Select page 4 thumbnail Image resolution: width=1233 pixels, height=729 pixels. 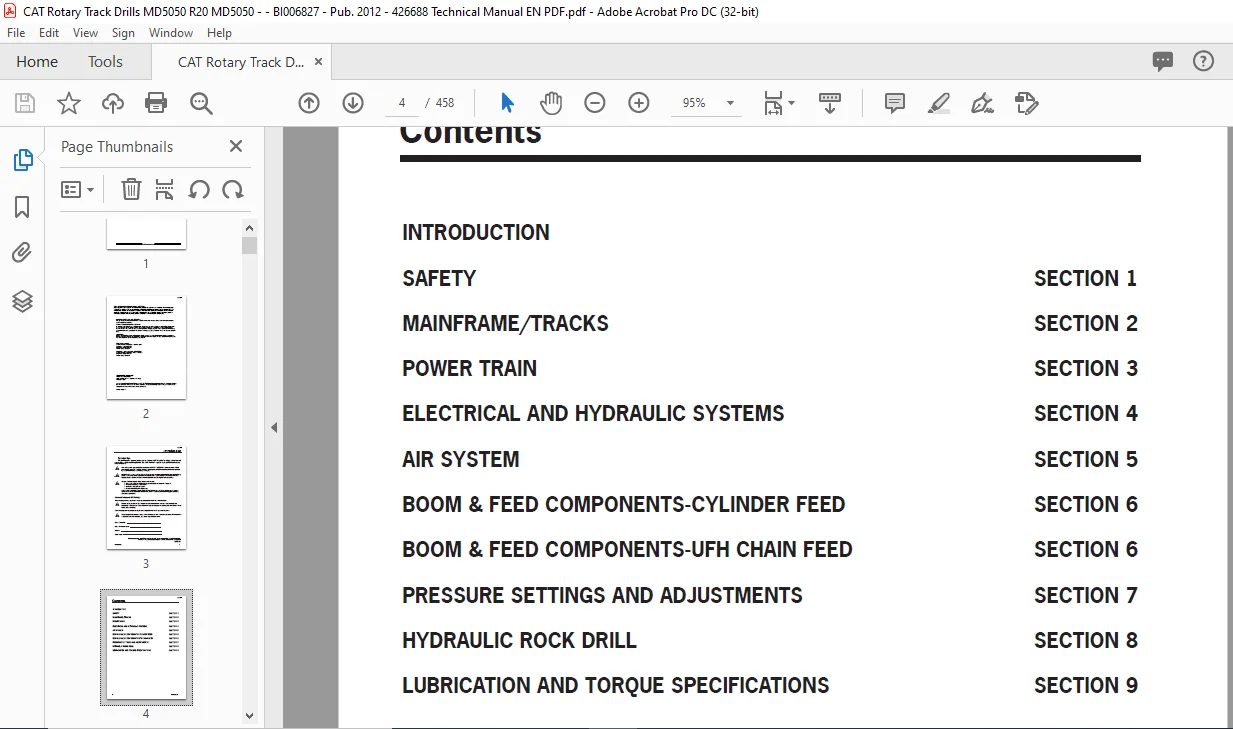point(146,647)
